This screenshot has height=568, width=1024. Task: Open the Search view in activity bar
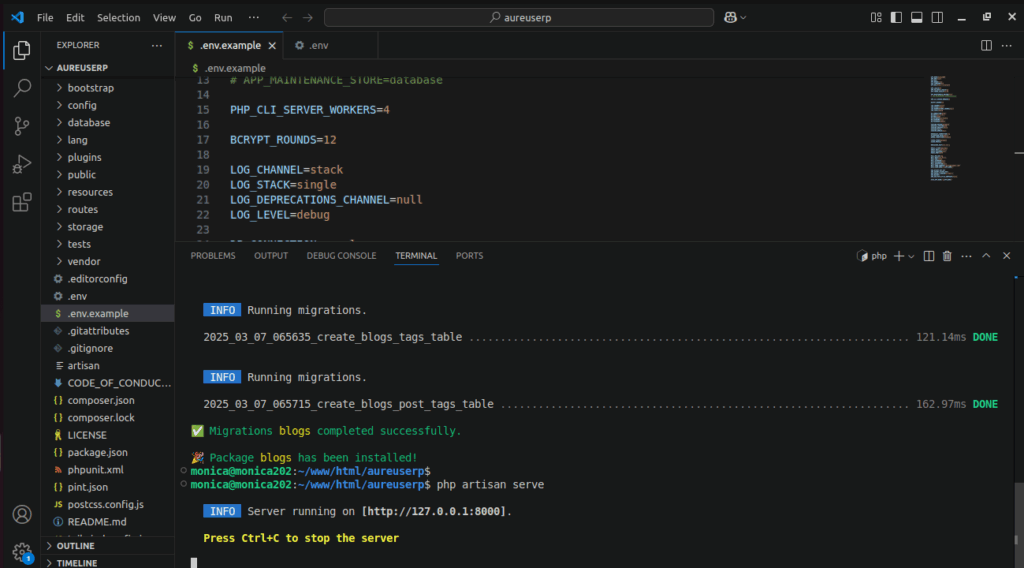pyautogui.click(x=22, y=87)
